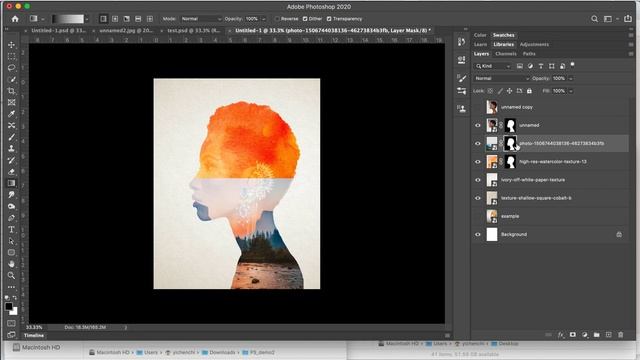Choose the Linear Gradient style
The image size is (640, 360).
pos(103,19)
